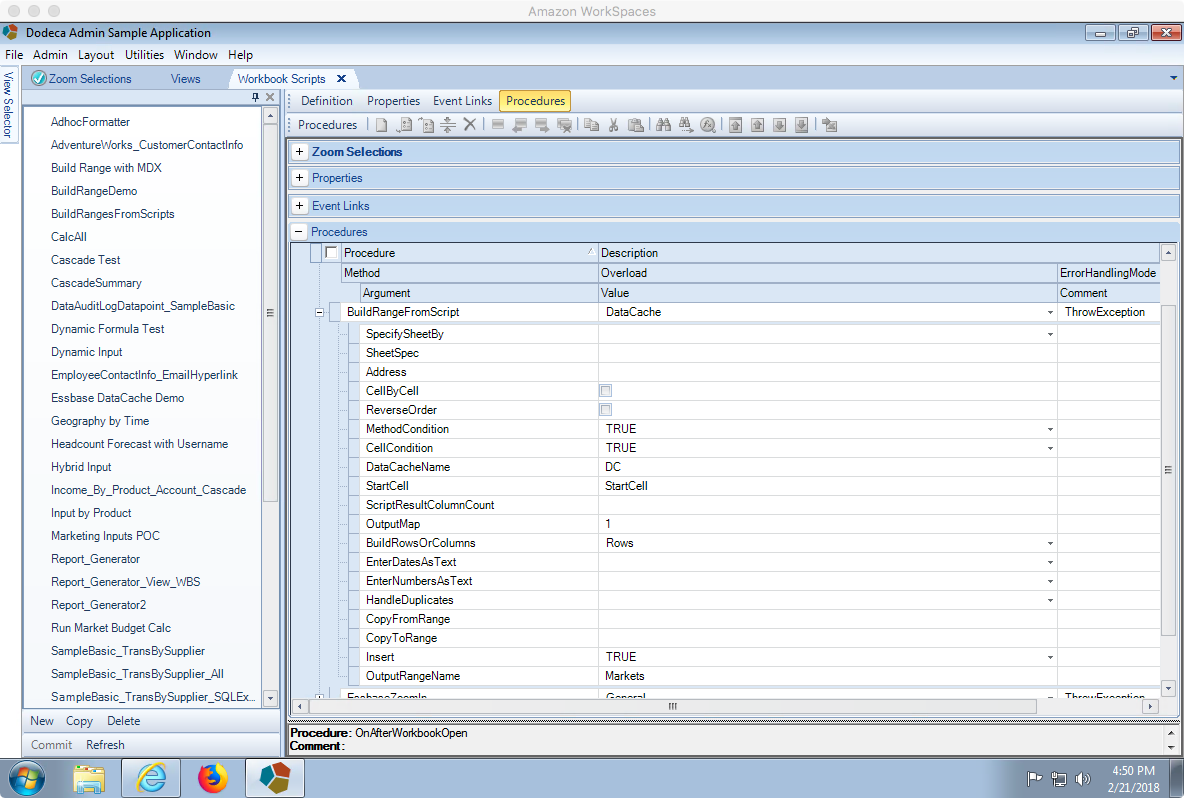Move item to bottom with arrow icon
The width and height of the screenshot is (1184, 798).
pyautogui.click(x=801, y=125)
